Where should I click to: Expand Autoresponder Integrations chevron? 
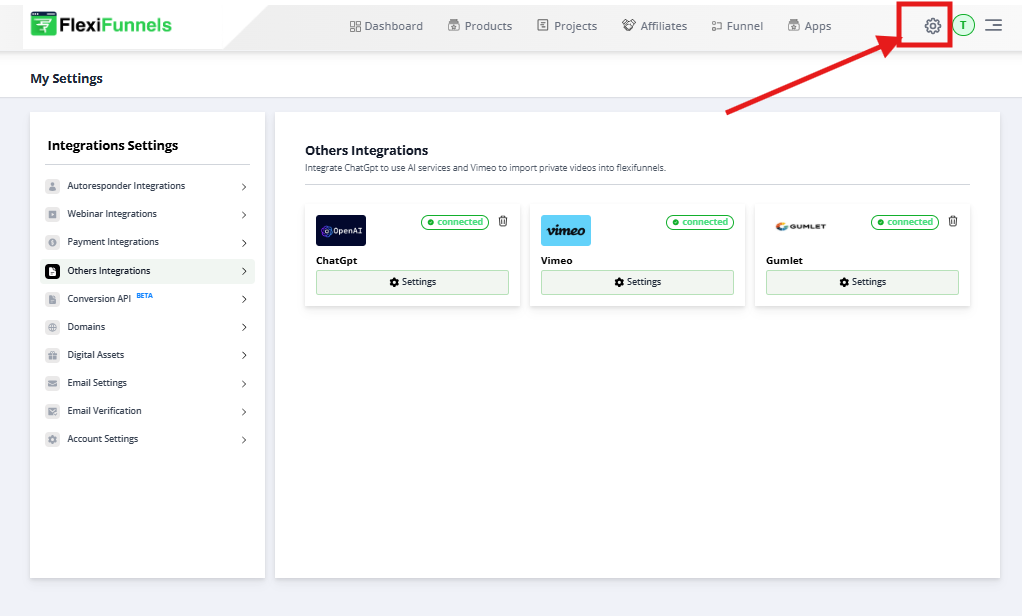point(244,187)
